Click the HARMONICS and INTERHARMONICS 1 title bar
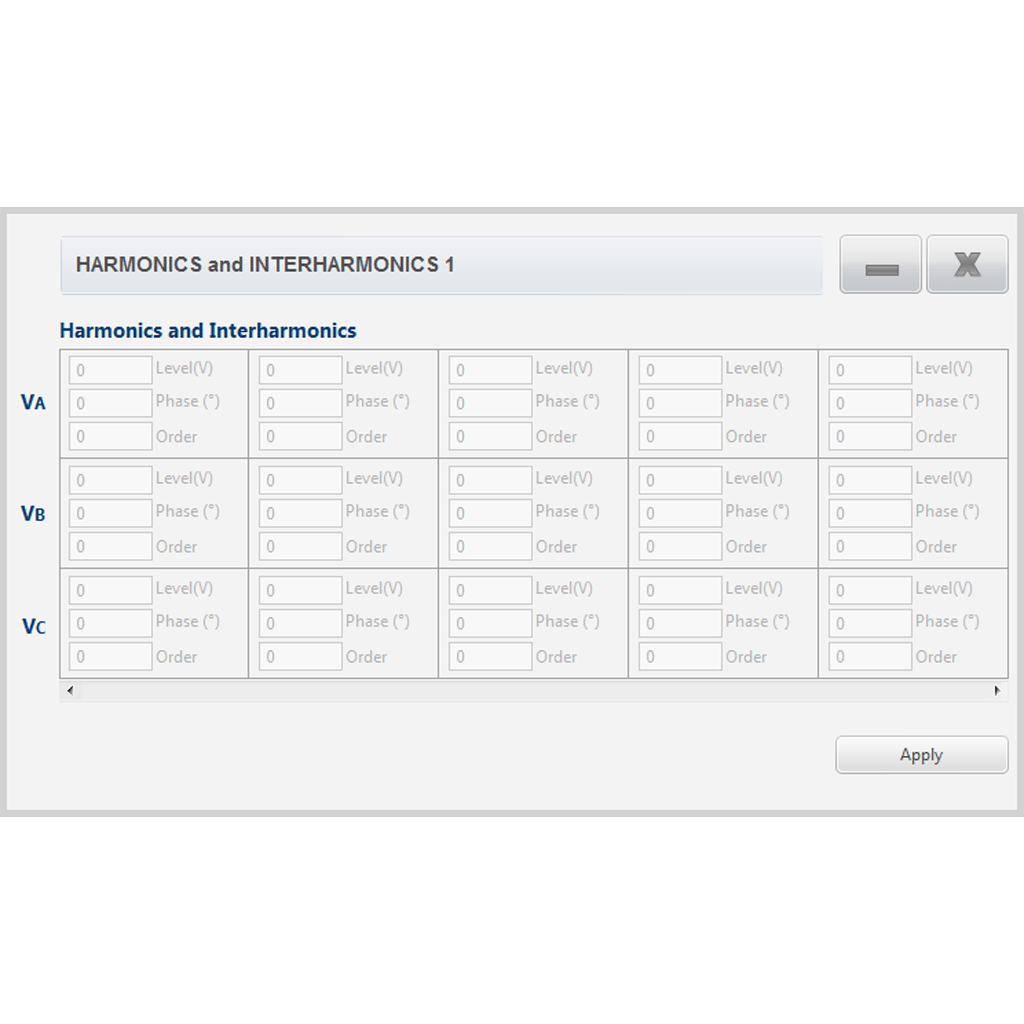 441,265
